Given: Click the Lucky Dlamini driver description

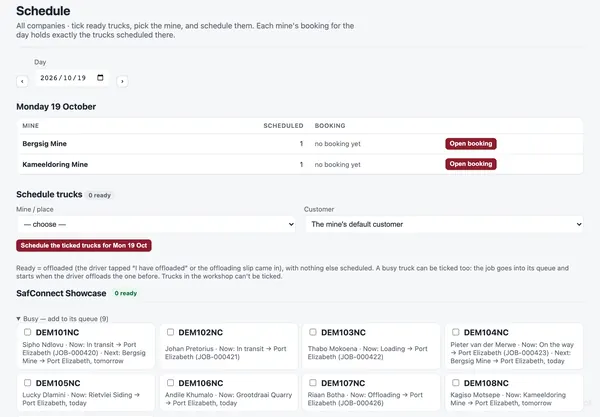Looking at the screenshot, I should pyautogui.click(x=81, y=399).
